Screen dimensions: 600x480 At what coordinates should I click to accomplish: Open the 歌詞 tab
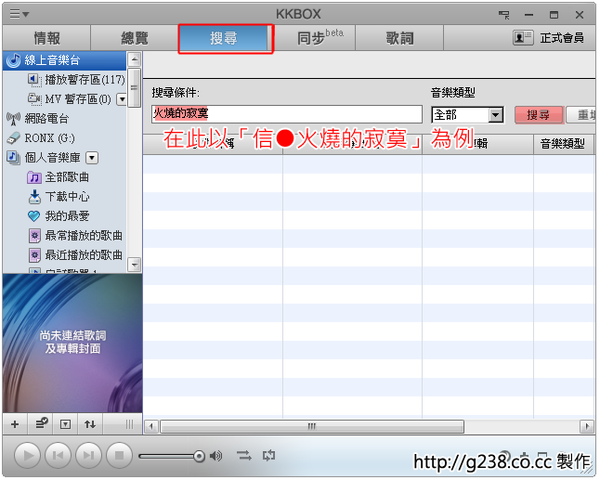coord(399,38)
